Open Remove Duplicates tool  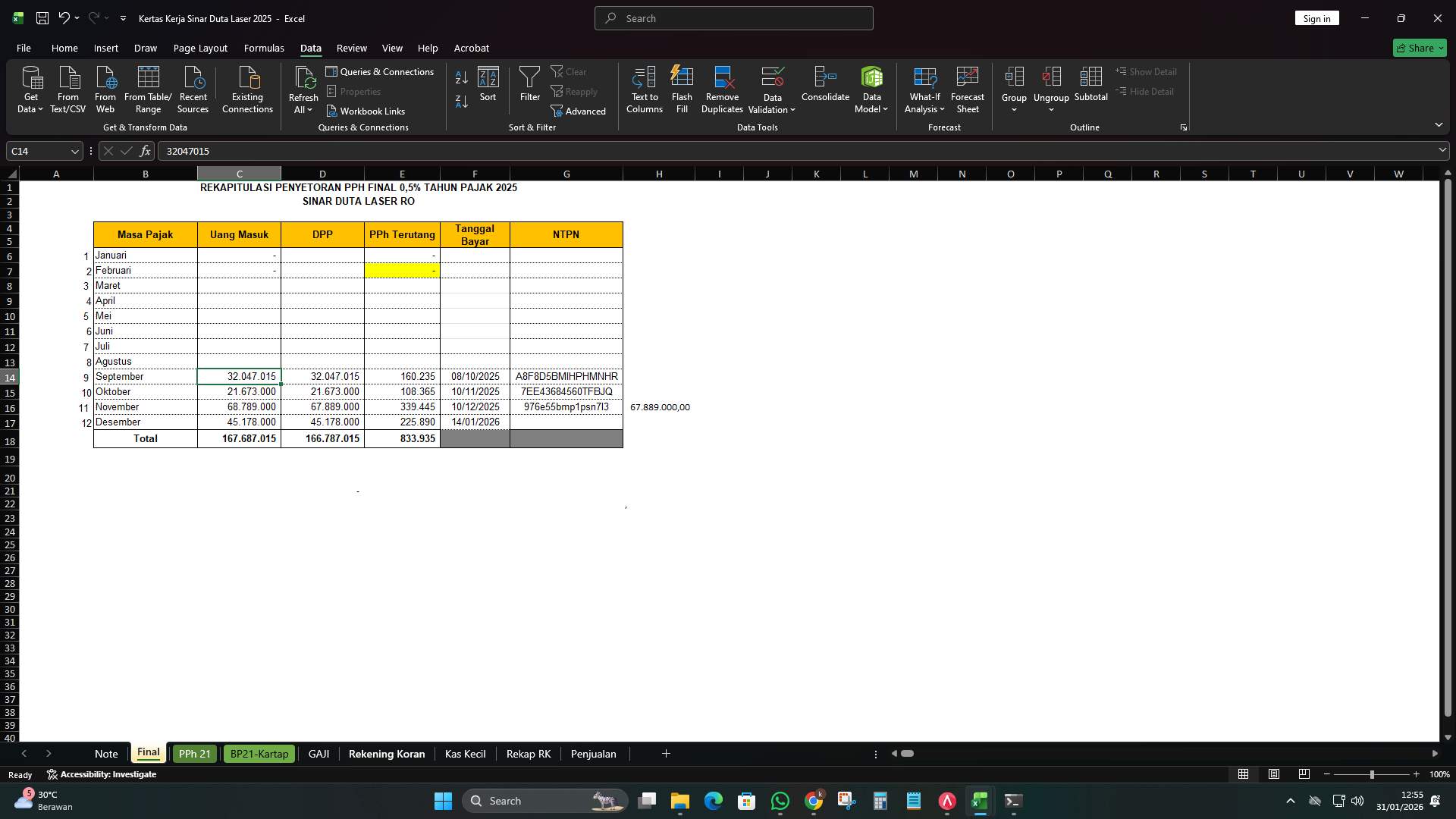pos(721,89)
